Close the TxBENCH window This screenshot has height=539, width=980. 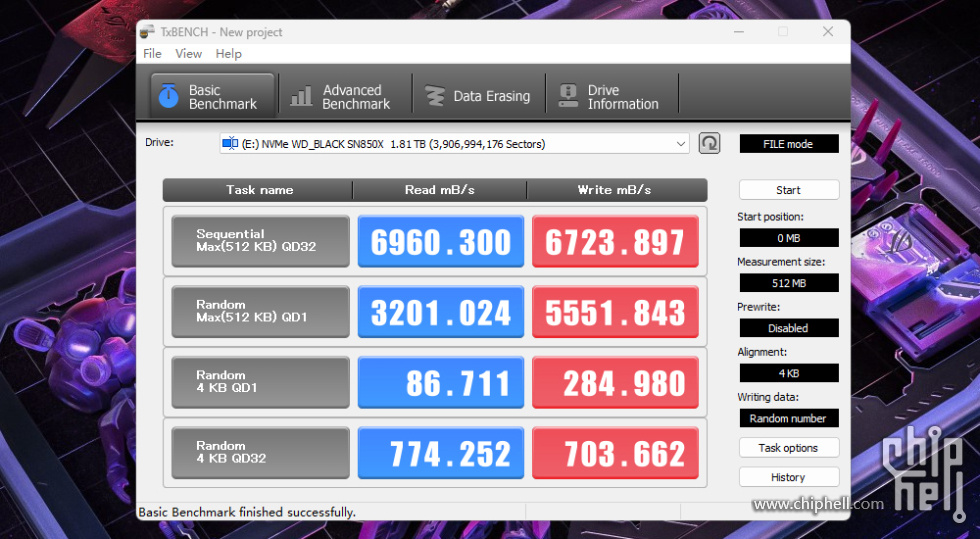[828, 31]
